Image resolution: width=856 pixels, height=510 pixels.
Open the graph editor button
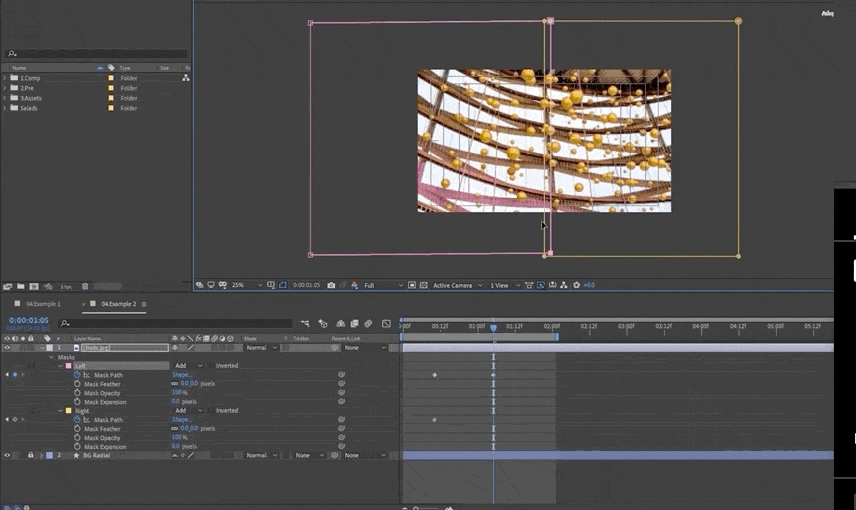386,324
